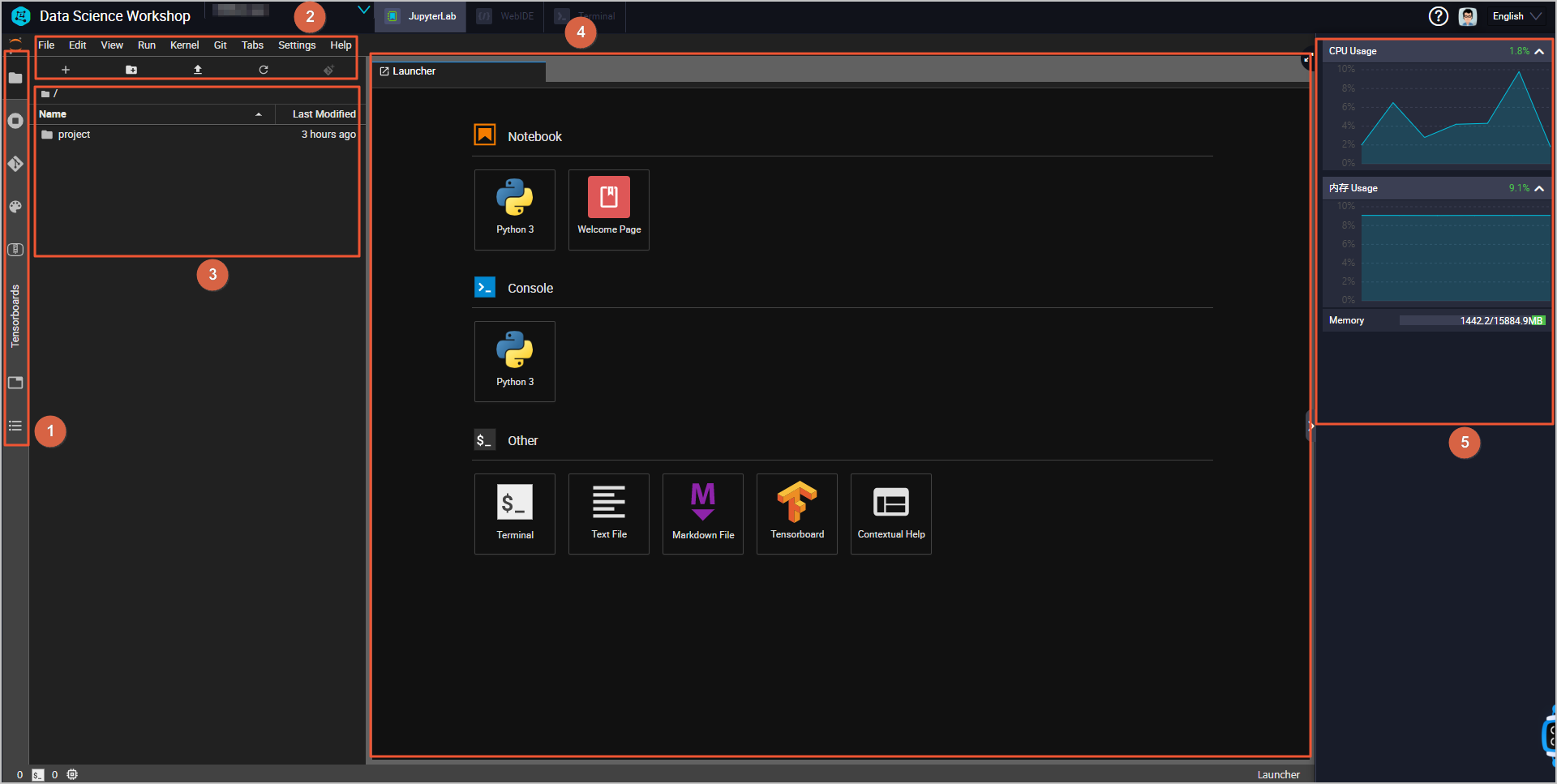The height and width of the screenshot is (784, 1557).
Task: Collapse the memory Usage panel
Action: (1539, 188)
